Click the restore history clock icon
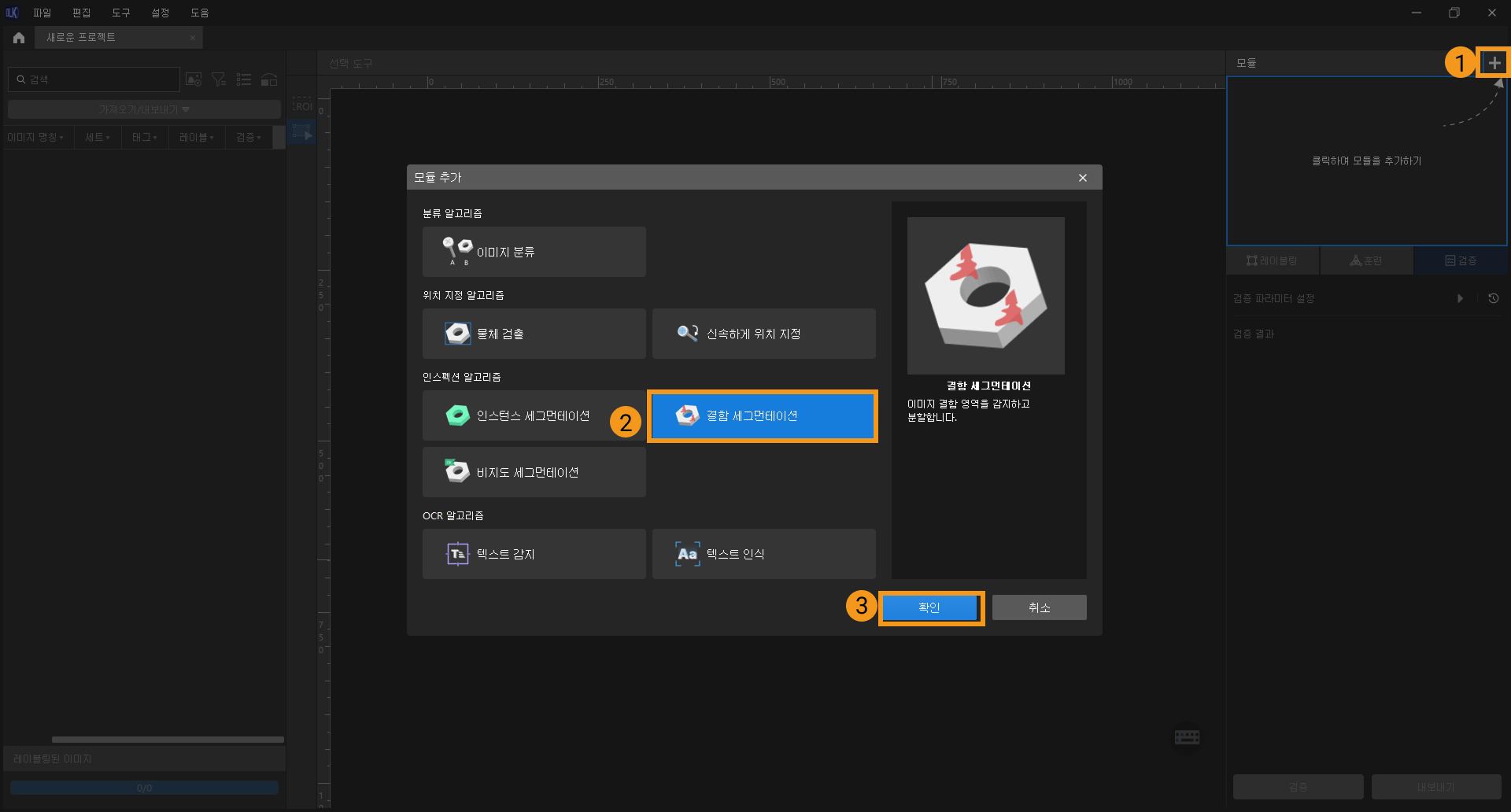The width and height of the screenshot is (1511, 812). click(1493, 298)
